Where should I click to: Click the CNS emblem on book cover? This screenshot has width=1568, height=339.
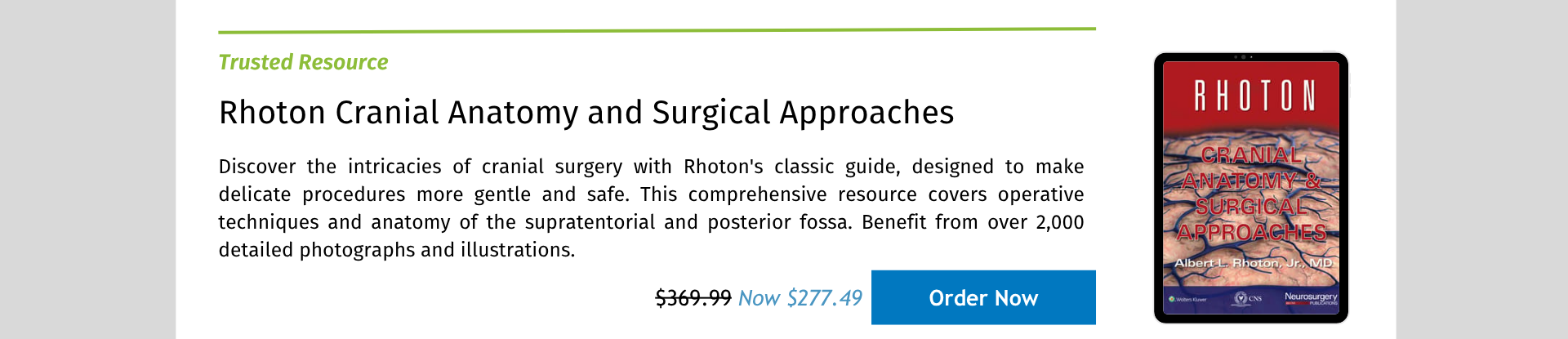(x=1249, y=298)
